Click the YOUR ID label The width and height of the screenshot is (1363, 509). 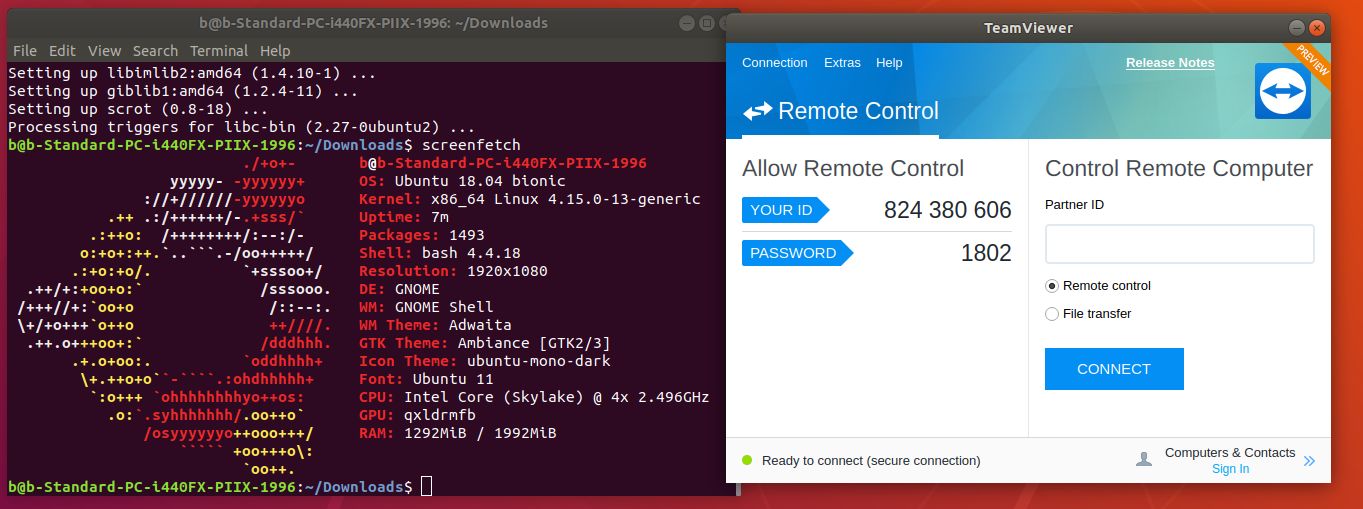(786, 210)
